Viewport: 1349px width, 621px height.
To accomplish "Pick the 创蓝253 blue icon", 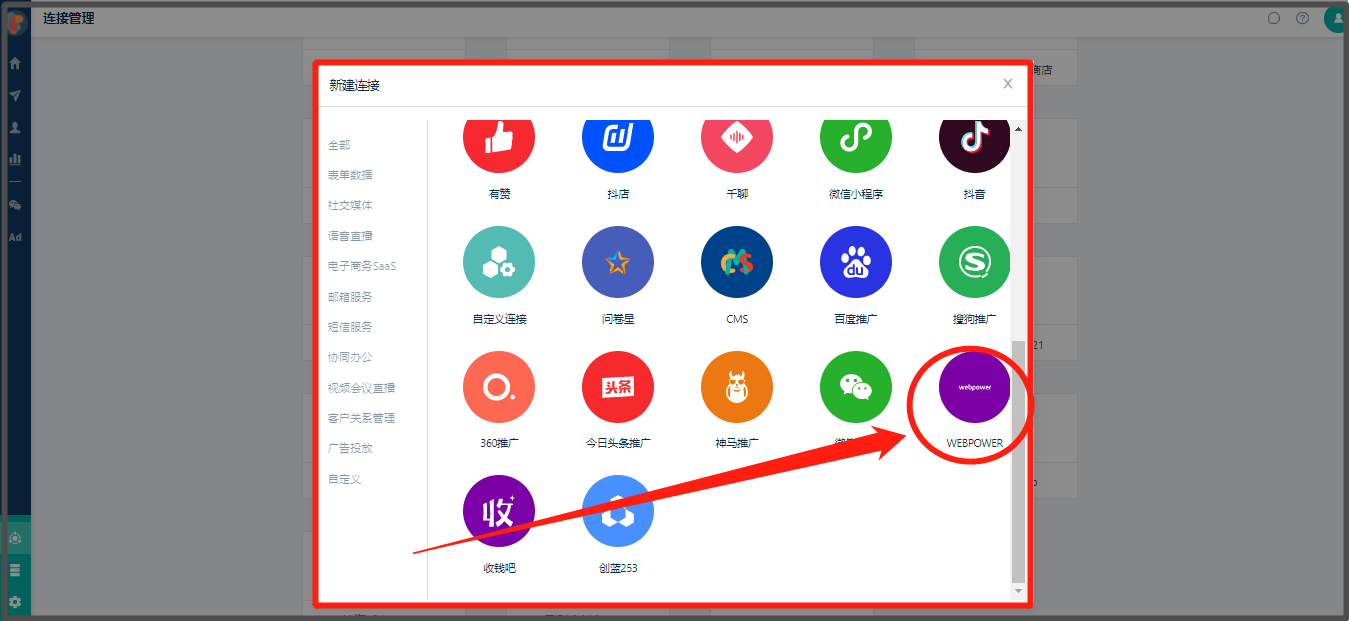I will click(618, 511).
